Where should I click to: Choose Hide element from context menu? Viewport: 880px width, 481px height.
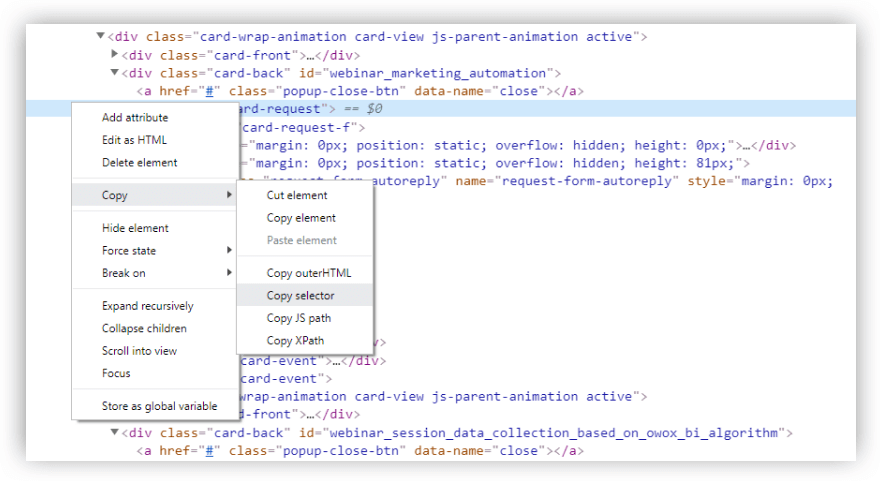click(x=135, y=228)
